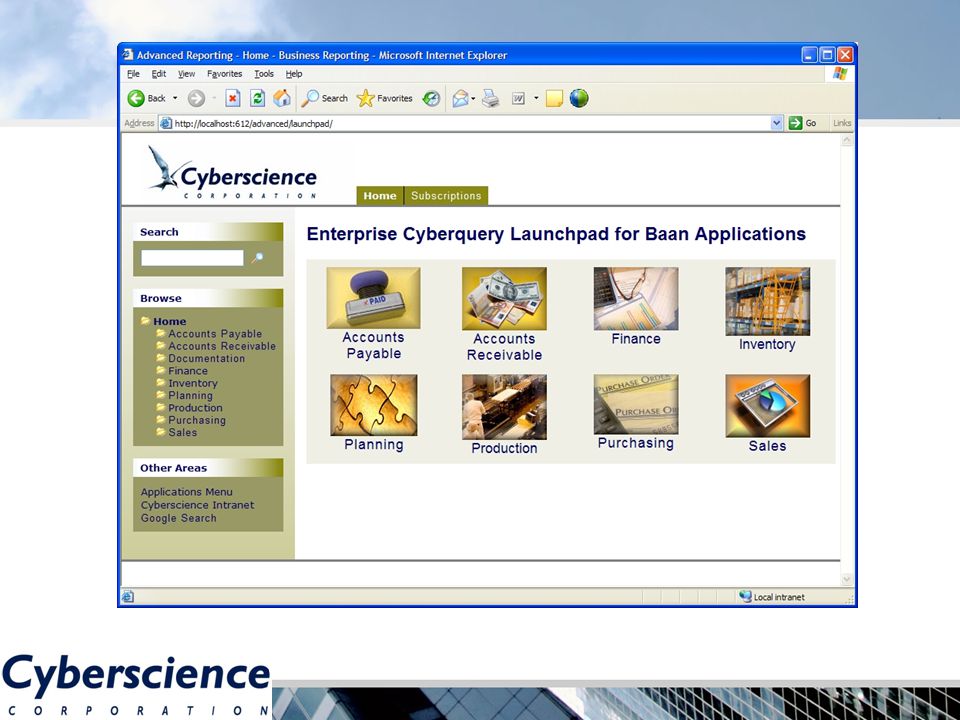960x720 pixels.
Task: Refresh the page with green arrows icon
Action: (258, 98)
